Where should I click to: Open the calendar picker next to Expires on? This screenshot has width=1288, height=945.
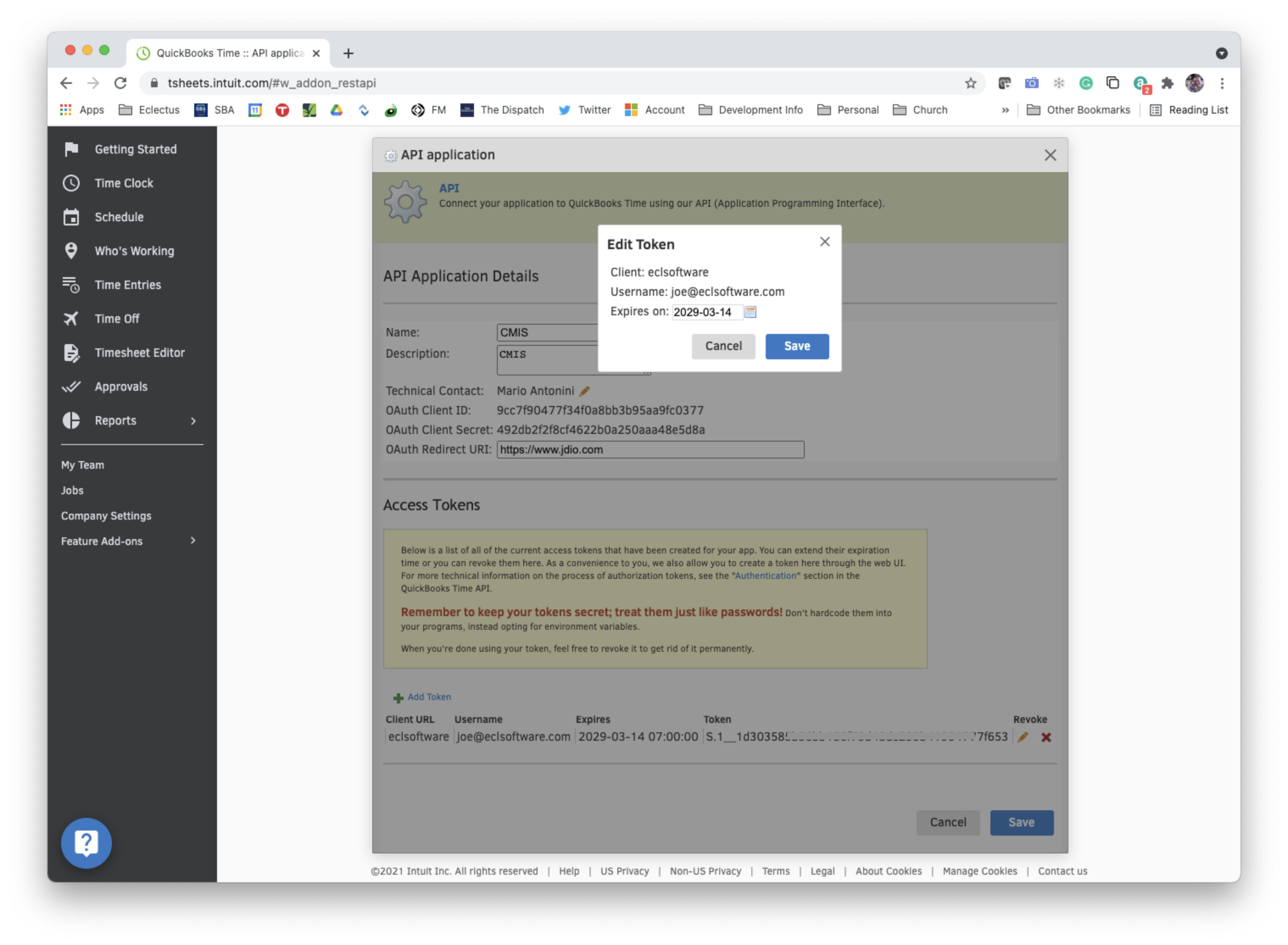point(750,312)
